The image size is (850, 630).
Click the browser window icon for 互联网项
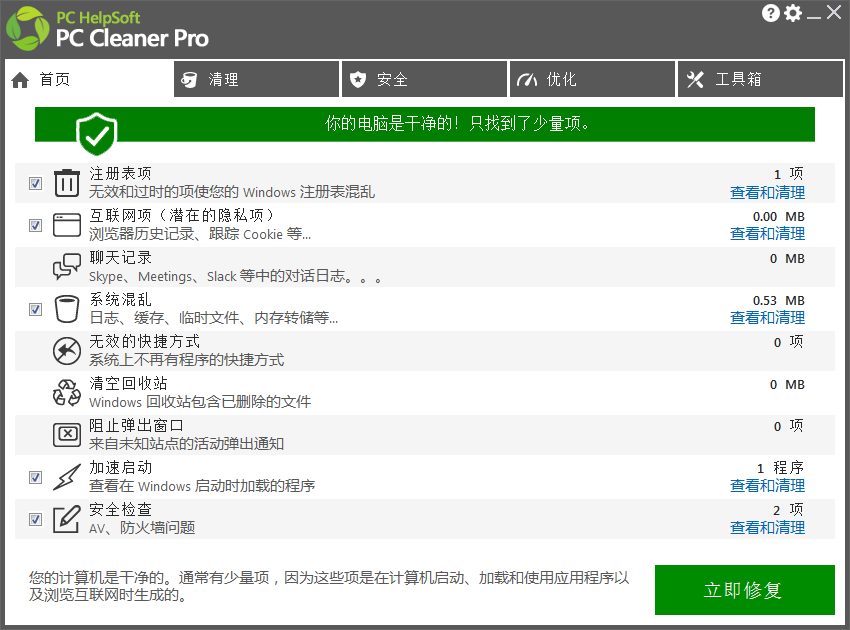click(67, 225)
